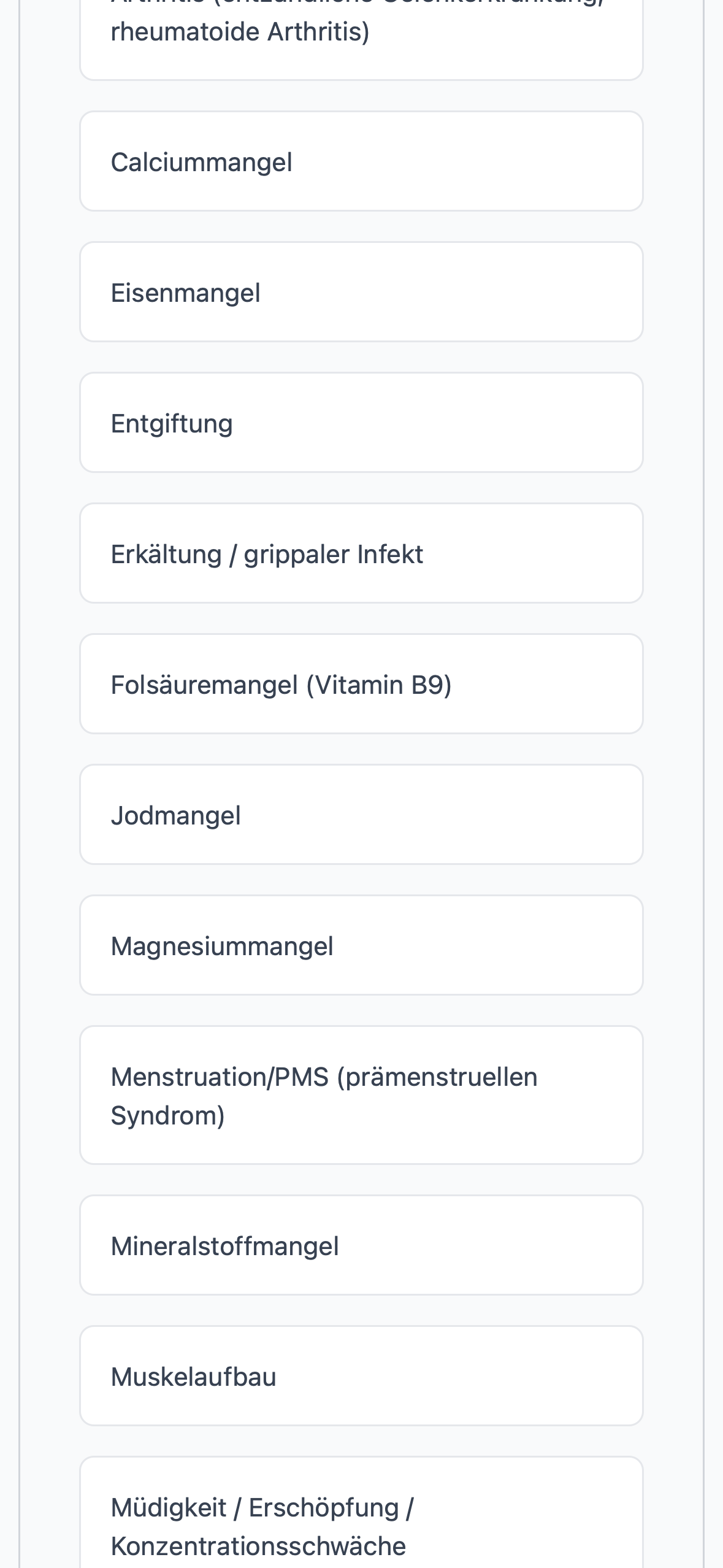This screenshot has width=723, height=1568.
Task: Tap the Eisenmangel text label
Action: 185,293
